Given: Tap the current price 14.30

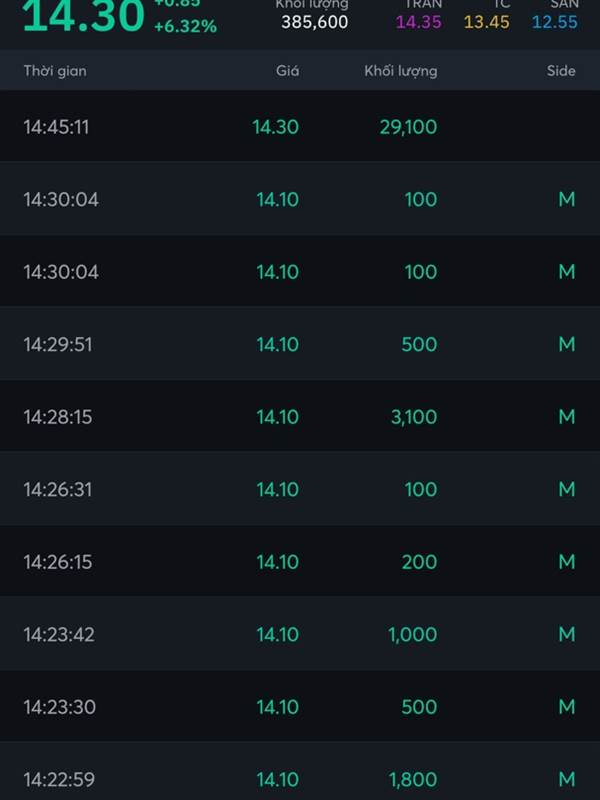Looking at the screenshot, I should pos(84,16).
